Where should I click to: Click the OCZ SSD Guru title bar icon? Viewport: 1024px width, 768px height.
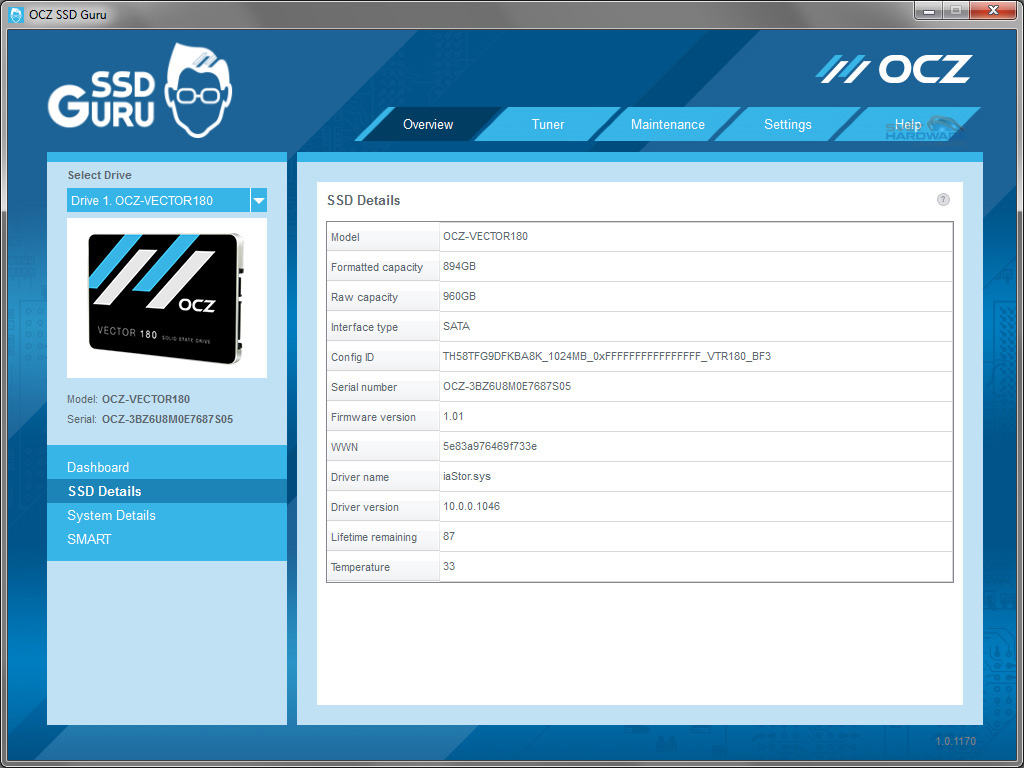point(14,14)
